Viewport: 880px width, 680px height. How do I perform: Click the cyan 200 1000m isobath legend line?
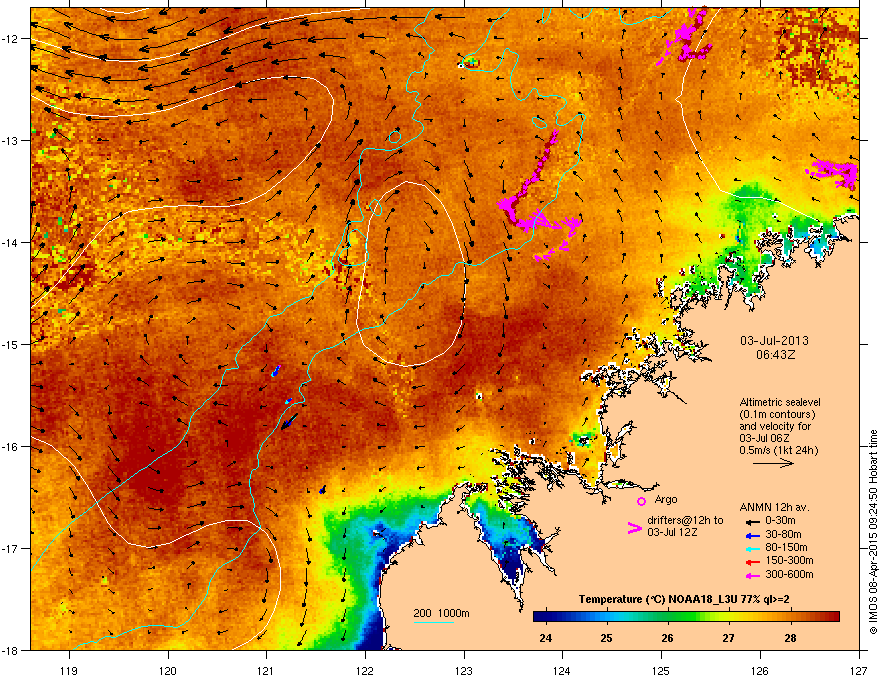[x=433, y=622]
